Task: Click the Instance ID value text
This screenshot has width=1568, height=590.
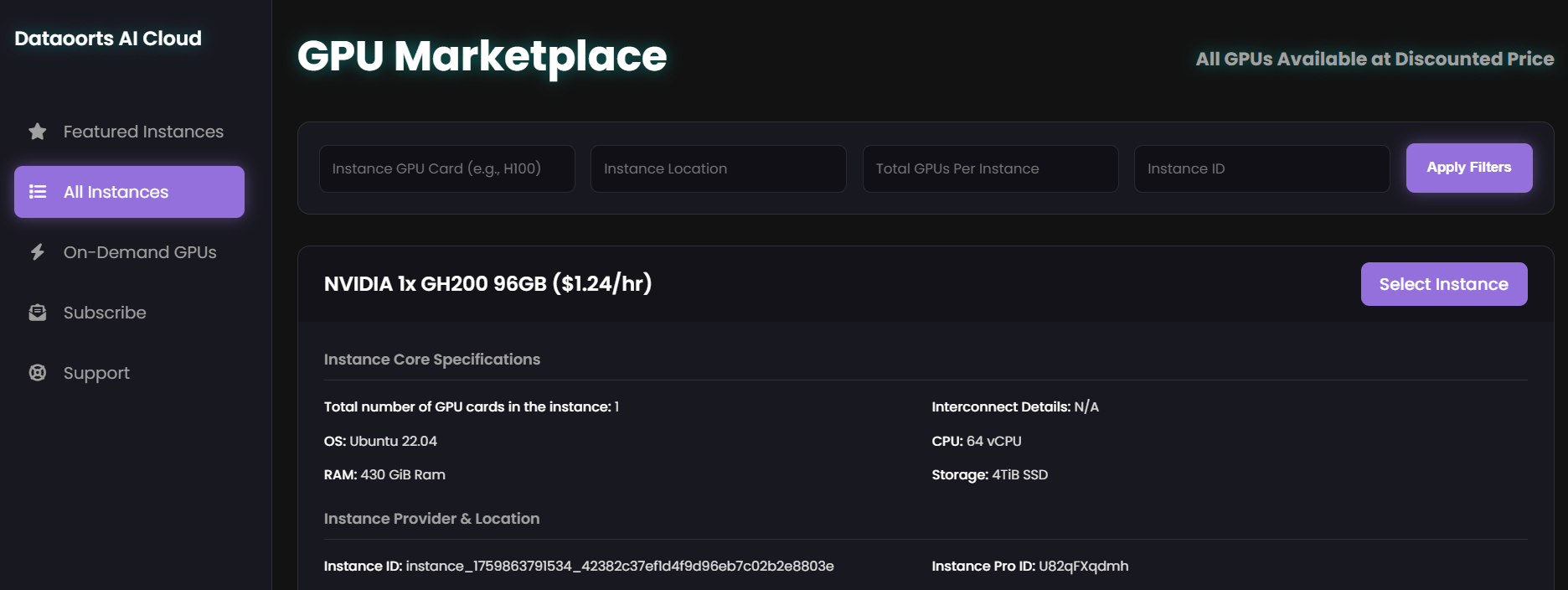Action: point(620,566)
